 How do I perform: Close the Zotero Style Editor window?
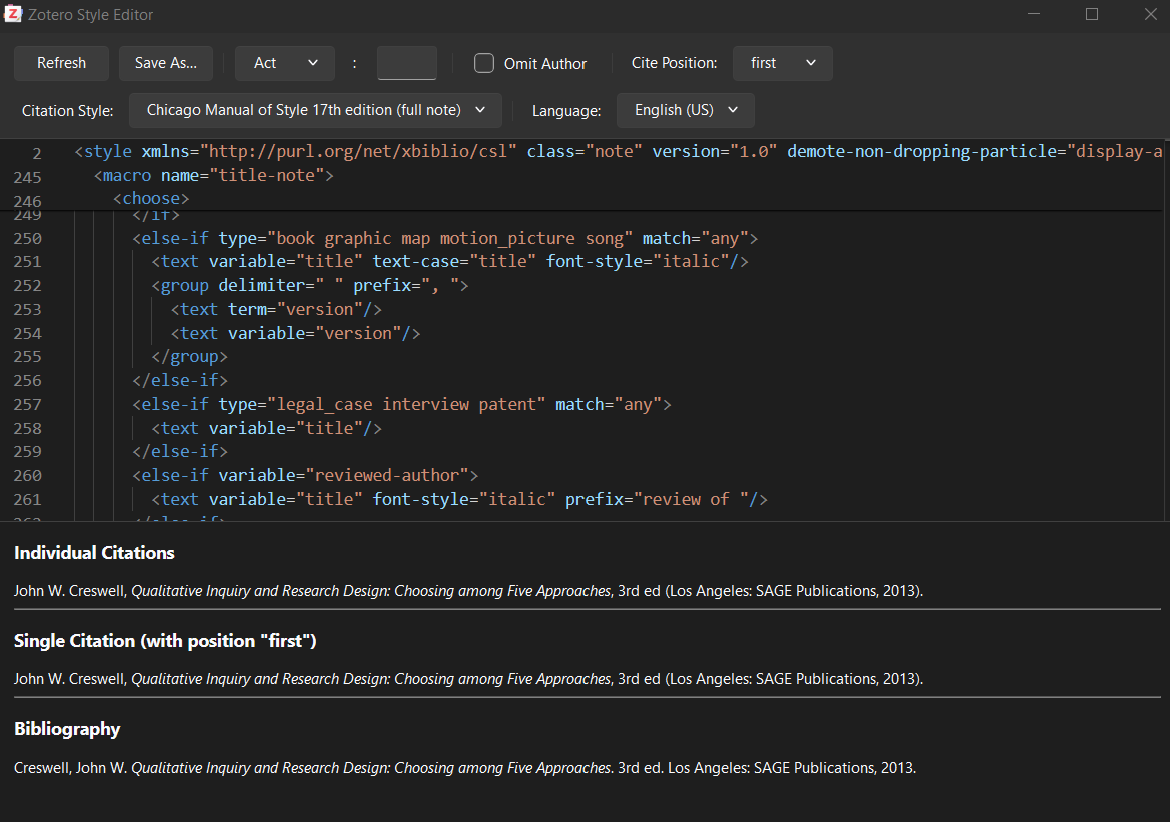1151,14
